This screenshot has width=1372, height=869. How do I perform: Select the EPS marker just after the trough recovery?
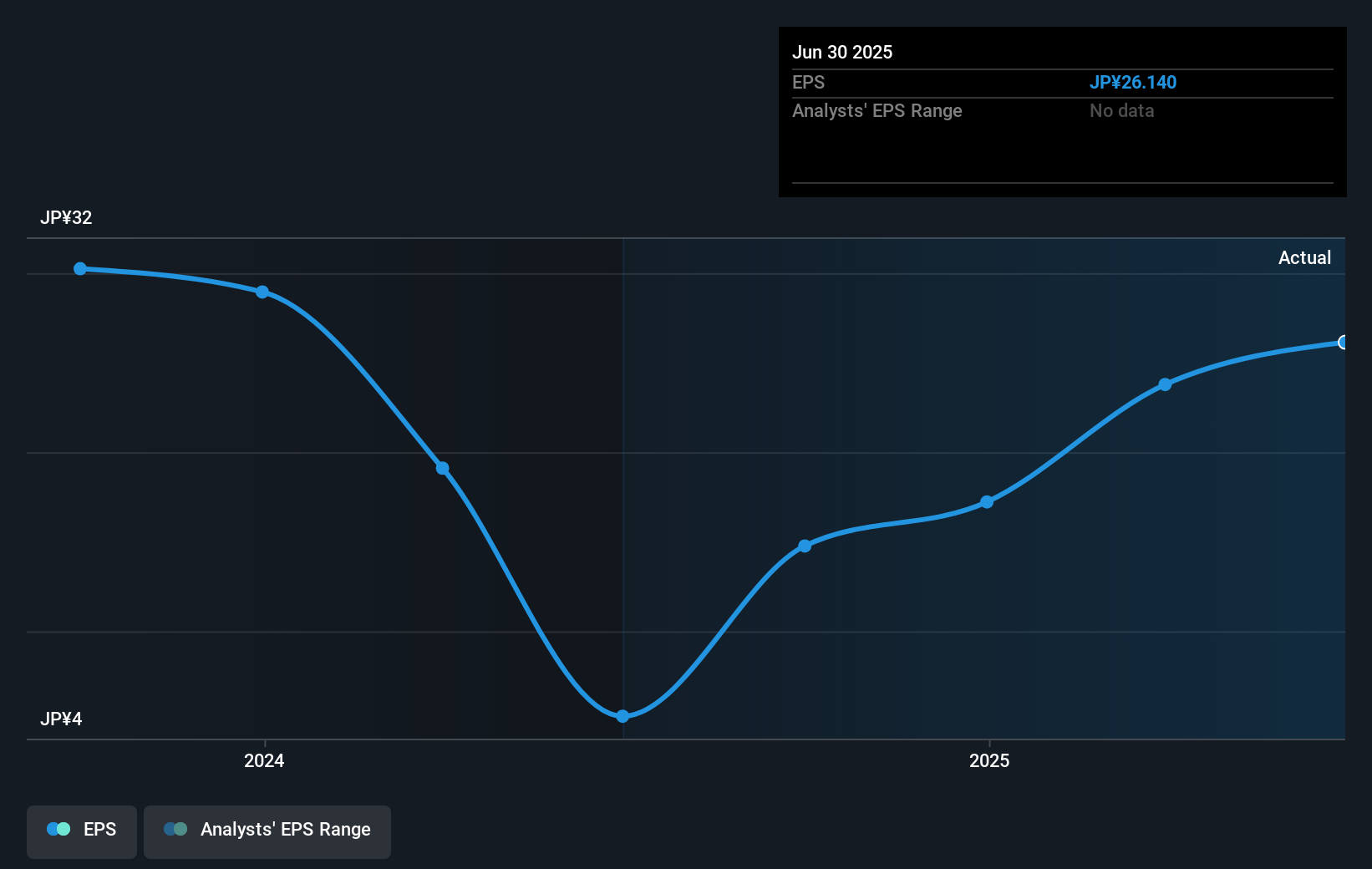point(805,546)
